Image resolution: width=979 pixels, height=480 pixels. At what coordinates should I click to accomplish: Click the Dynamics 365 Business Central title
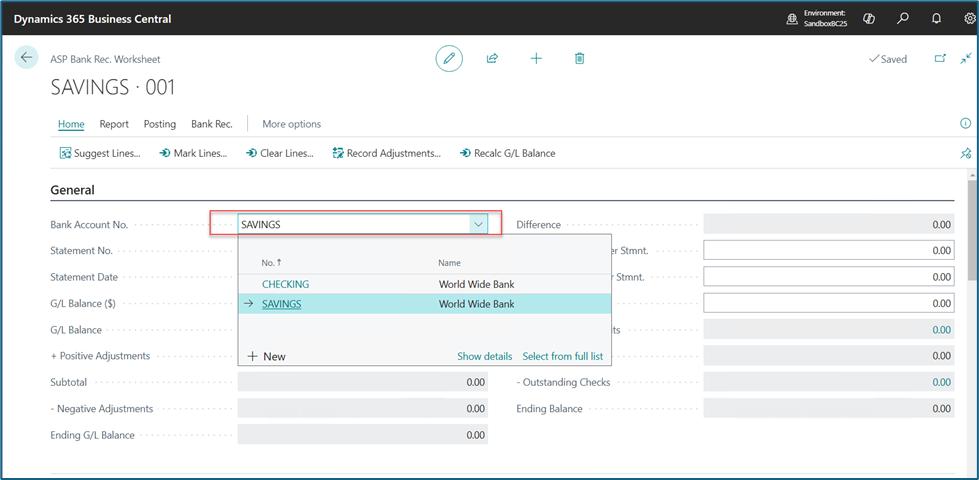[92, 19]
